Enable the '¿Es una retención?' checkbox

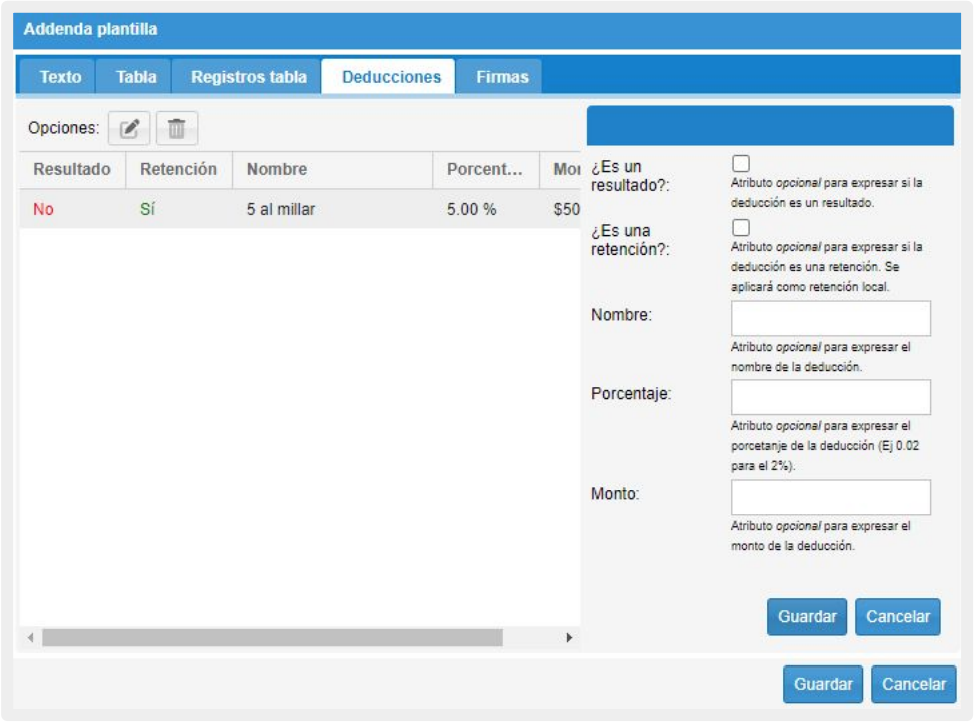[x=741, y=228]
